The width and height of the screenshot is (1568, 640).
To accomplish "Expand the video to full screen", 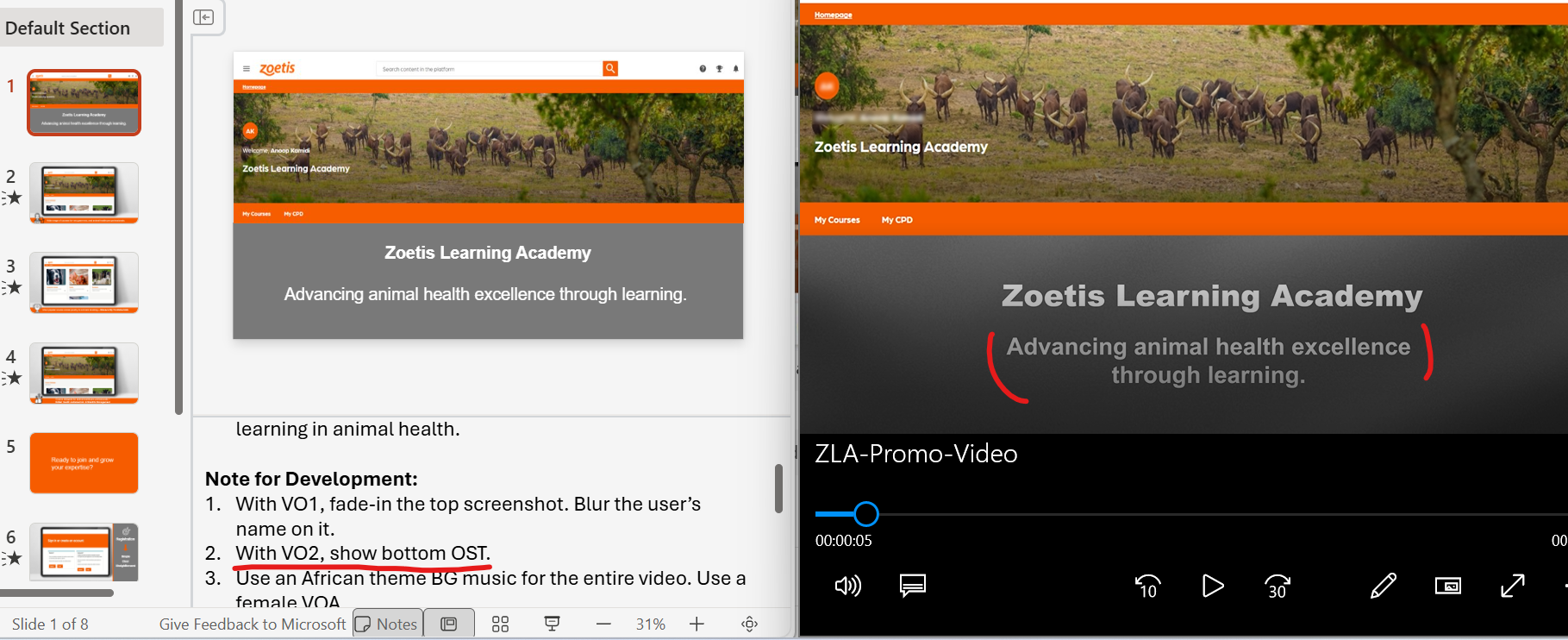I will [x=1512, y=587].
